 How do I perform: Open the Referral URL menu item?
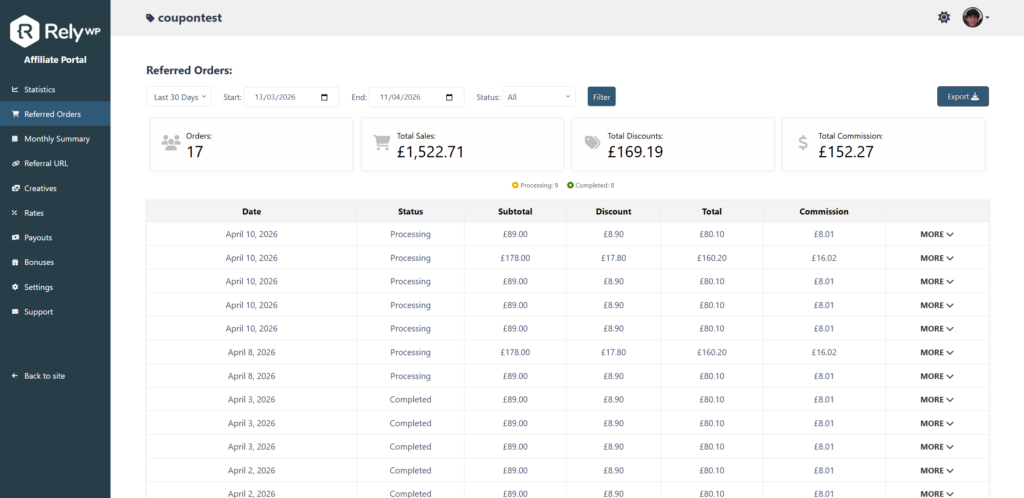[x=46, y=163]
